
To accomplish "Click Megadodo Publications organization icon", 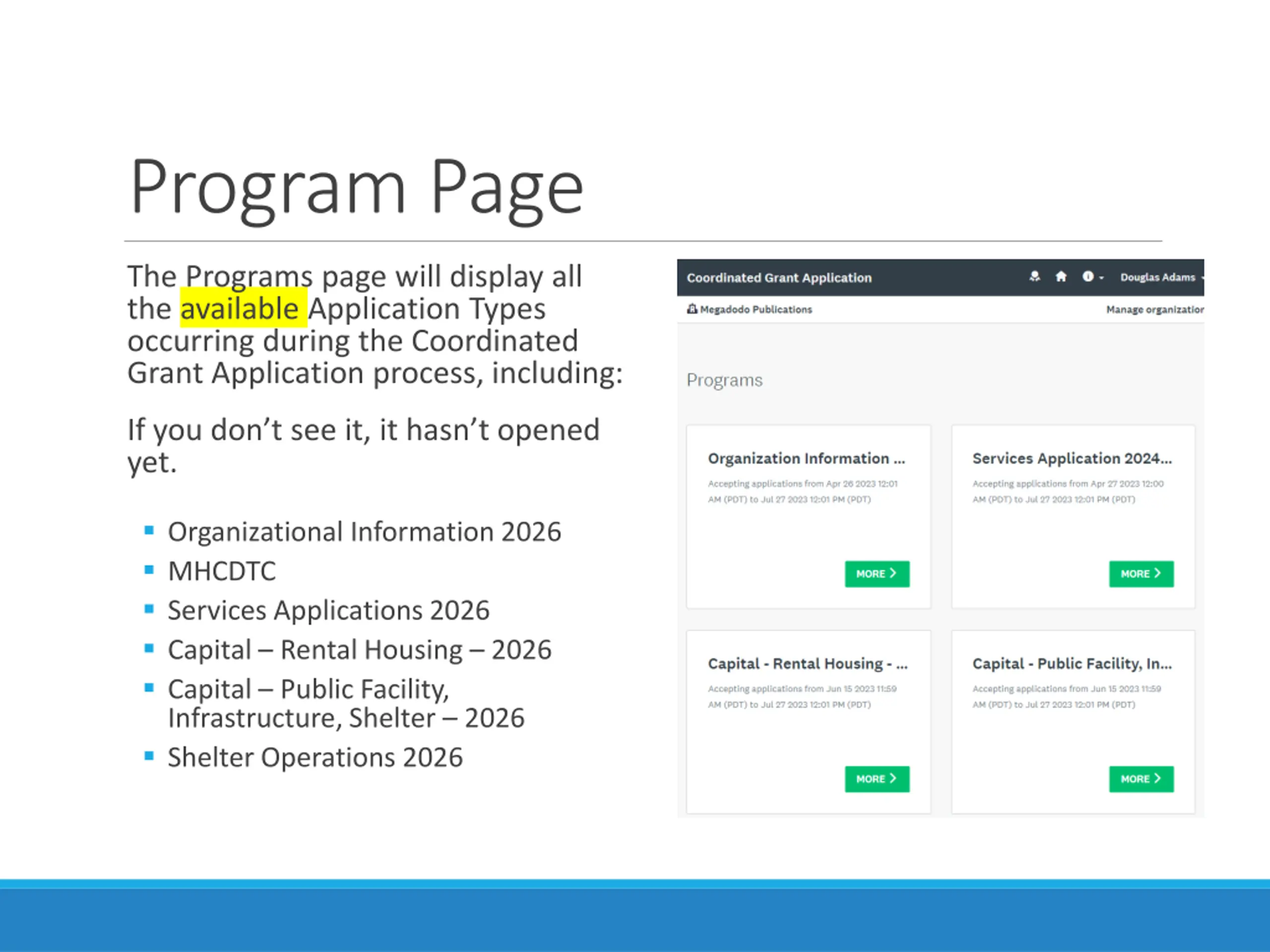I will 692,309.
